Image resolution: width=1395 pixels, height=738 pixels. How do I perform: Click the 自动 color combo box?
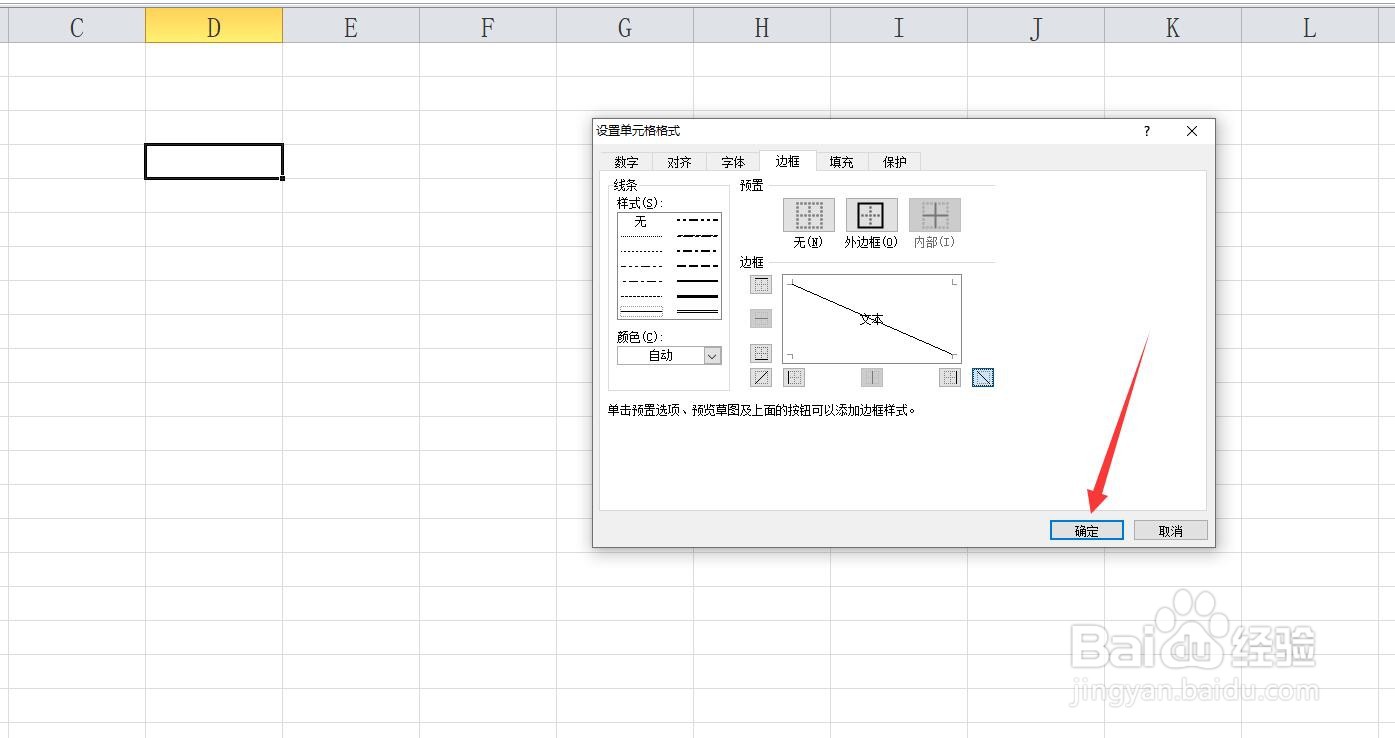(669, 356)
